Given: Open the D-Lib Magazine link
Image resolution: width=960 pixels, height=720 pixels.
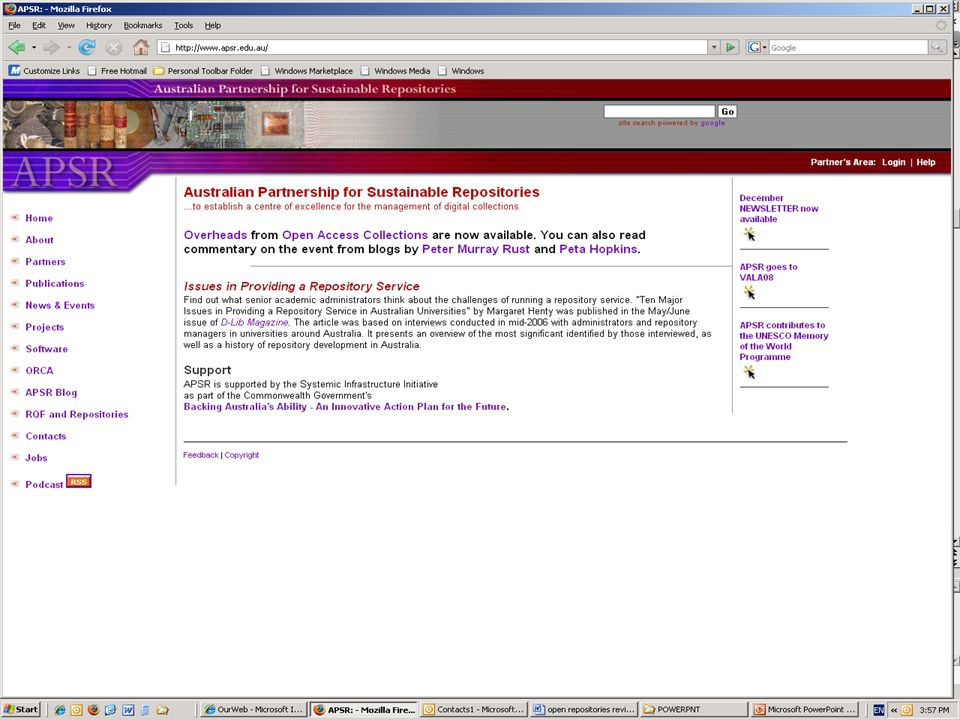Looking at the screenshot, I should coord(254,323).
